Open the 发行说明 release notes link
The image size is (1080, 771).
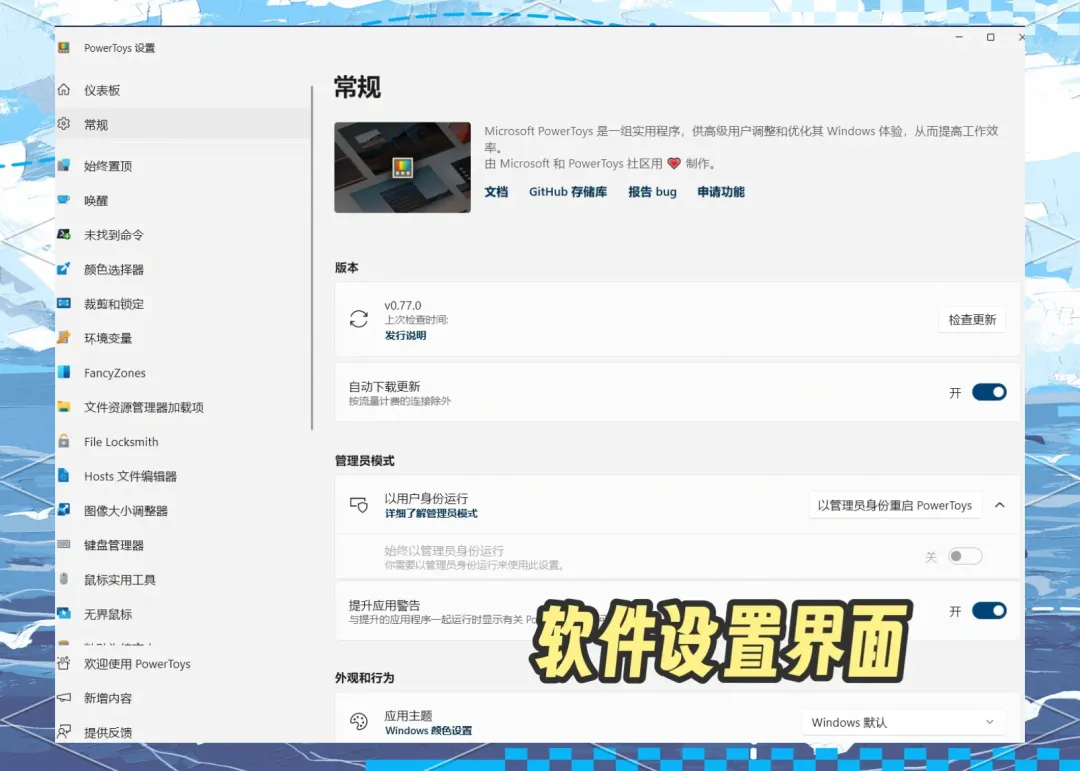pyautogui.click(x=406, y=336)
